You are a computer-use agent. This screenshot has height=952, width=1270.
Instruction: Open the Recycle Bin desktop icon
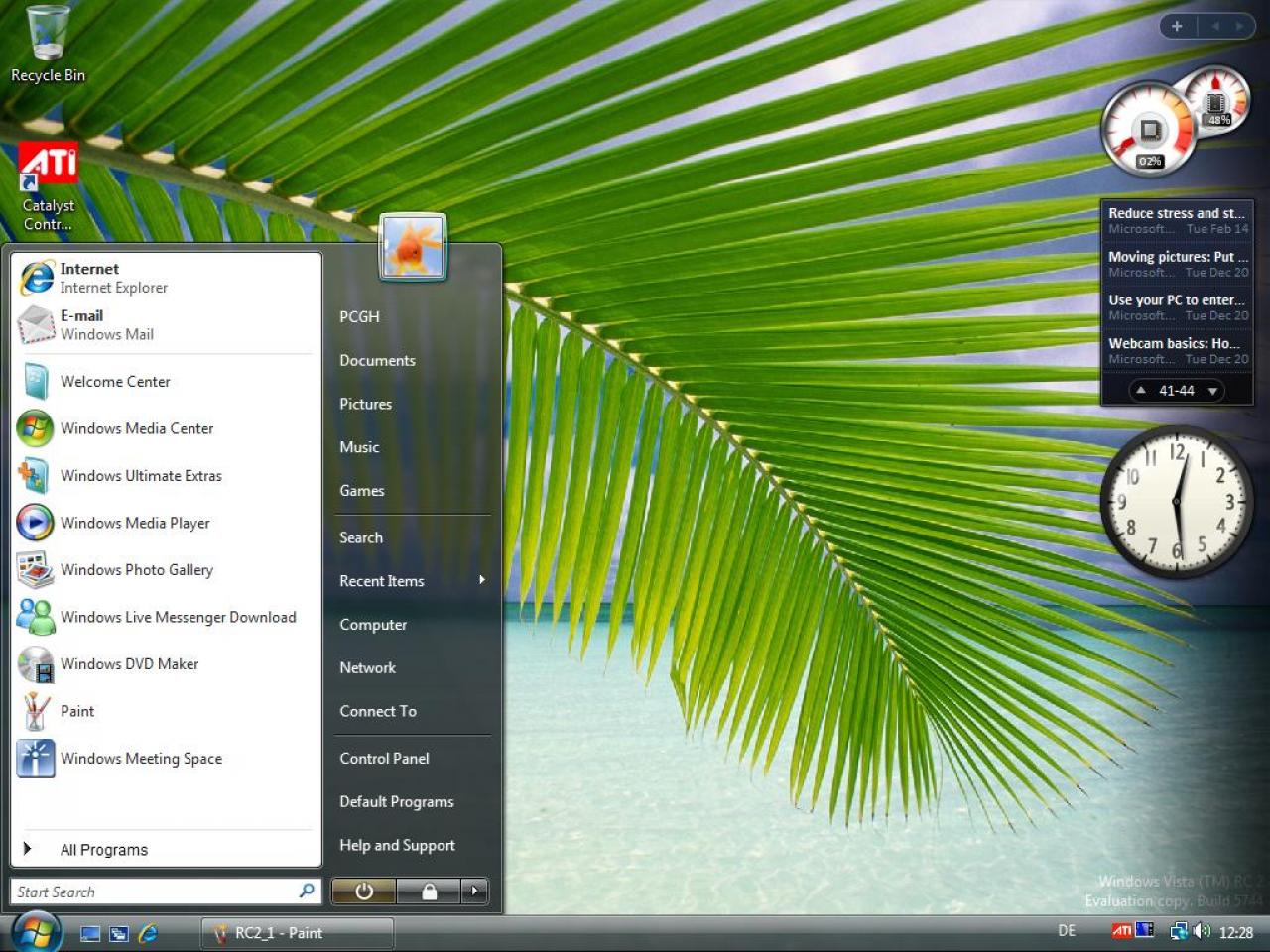pyautogui.click(x=48, y=45)
